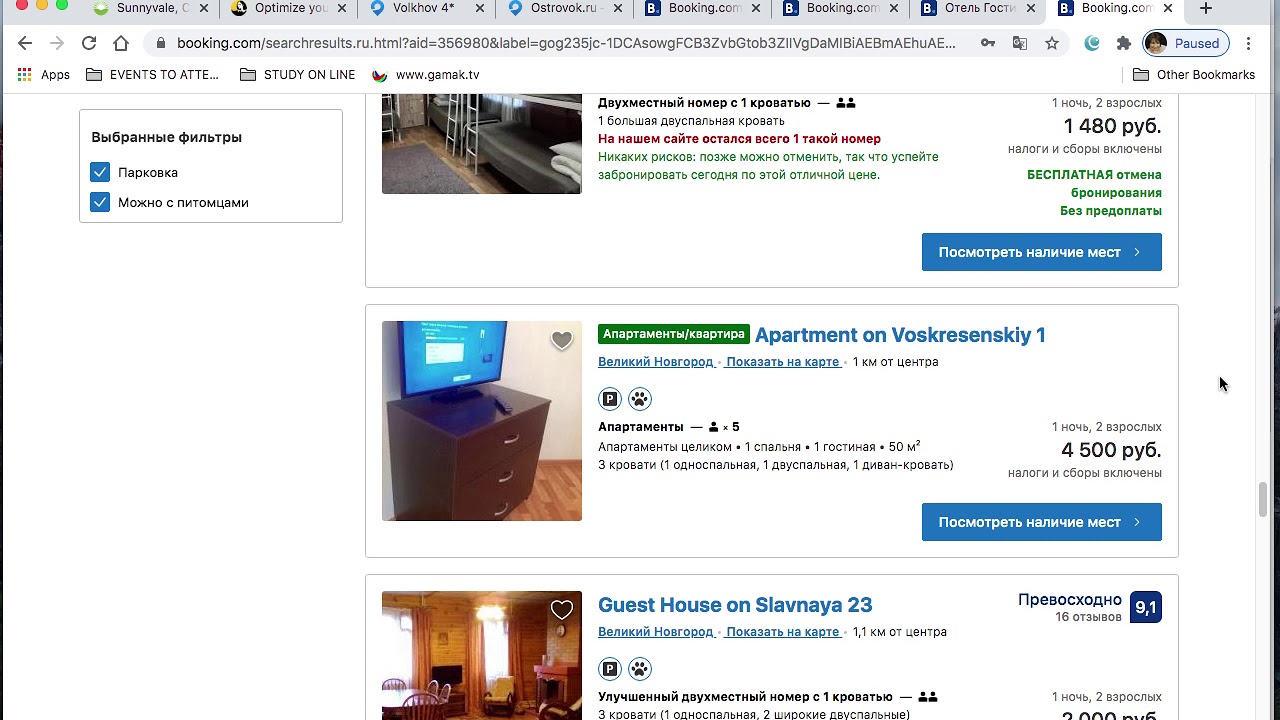The width and height of the screenshot is (1280, 720).
Task: Open EVENTS TO ATTE... bookmarks folder
Action: coord(152,75)
